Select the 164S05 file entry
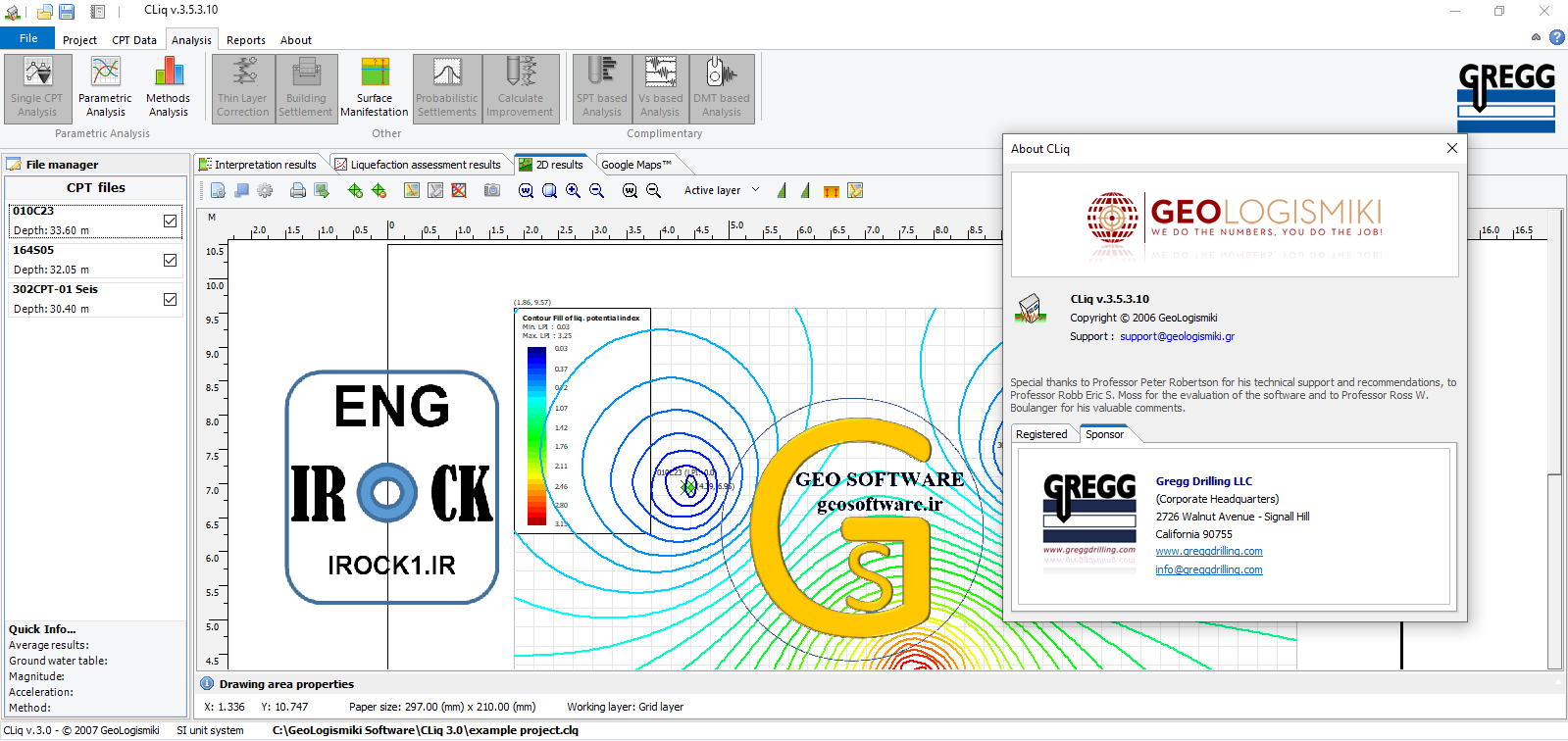The height and width of the screenshot is (741, 1568). (96, 260)
